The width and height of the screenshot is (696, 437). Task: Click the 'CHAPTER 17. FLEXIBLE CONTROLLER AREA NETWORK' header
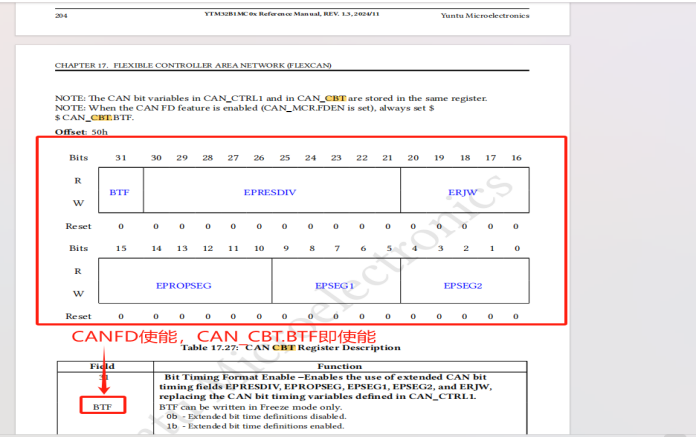click(193, 65)
